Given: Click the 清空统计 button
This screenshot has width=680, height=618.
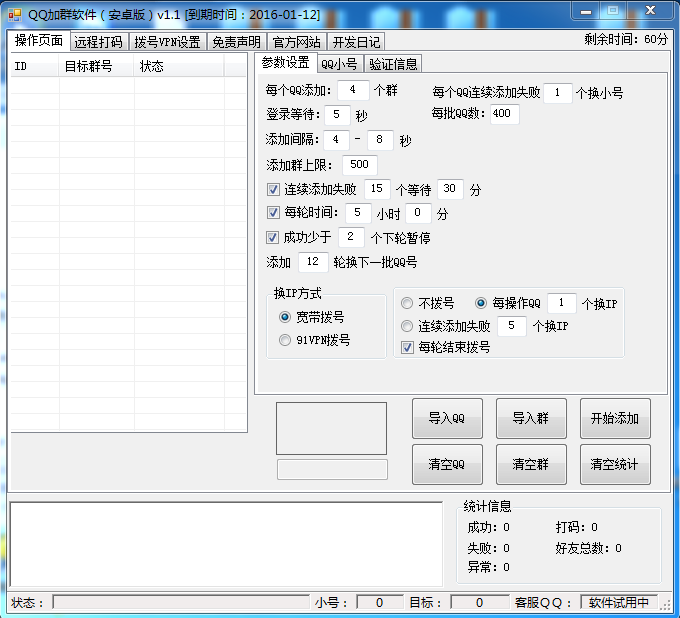Looking at the screenshot, I should pyautogui.click(x=614, y=464).
